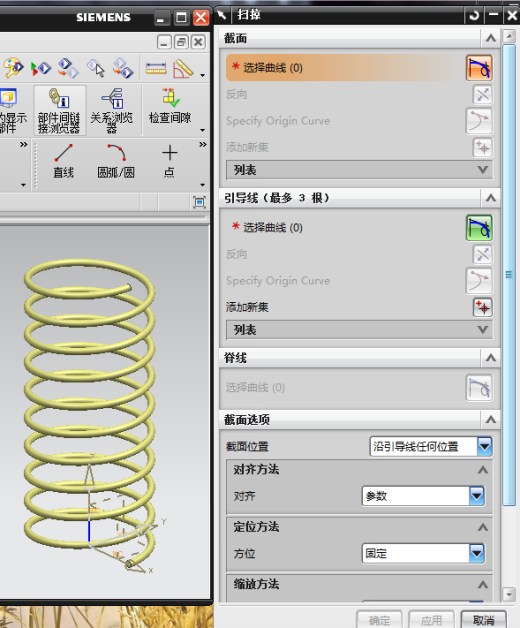The image size is (520, 628).
Task: Click the guide curve selection icon
Action: 479,227
